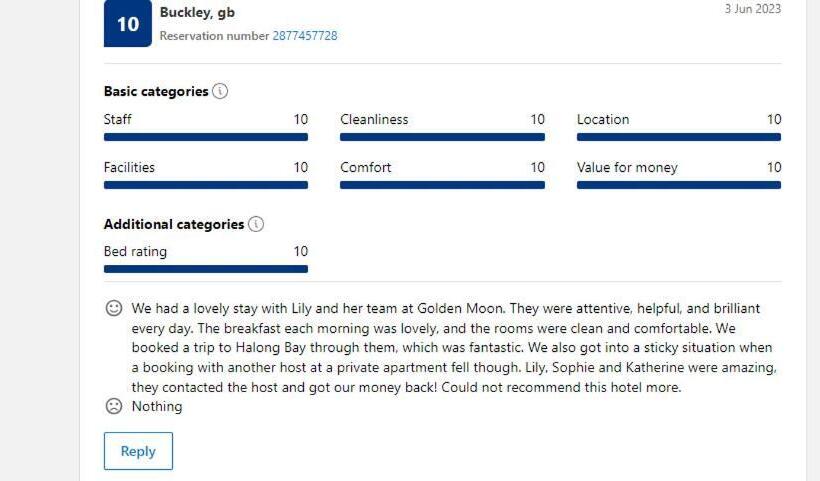Click the review date 3 Jun 2023
The image size is (820, 481).
tap(752, 9)
